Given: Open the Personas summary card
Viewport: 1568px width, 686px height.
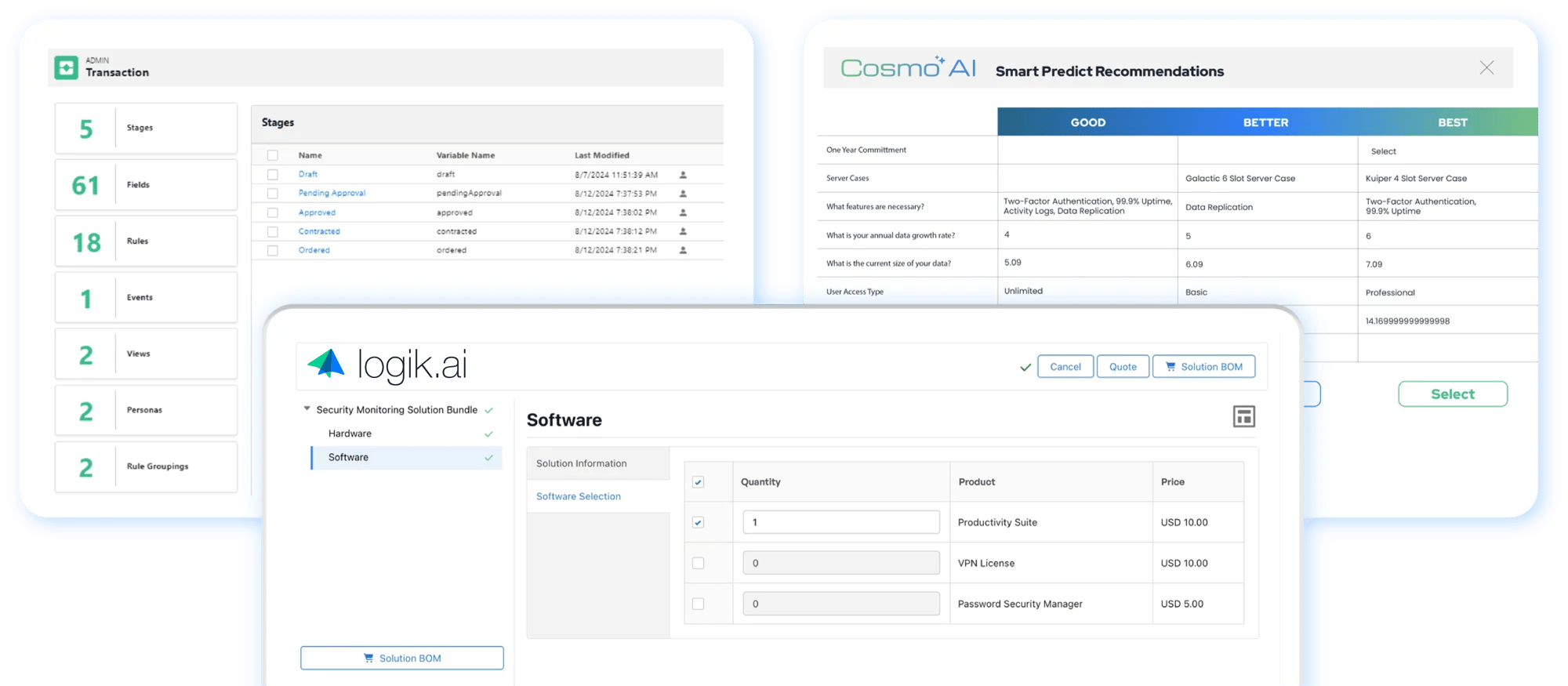Looking at the screenshot, I should tap(146, 410).
